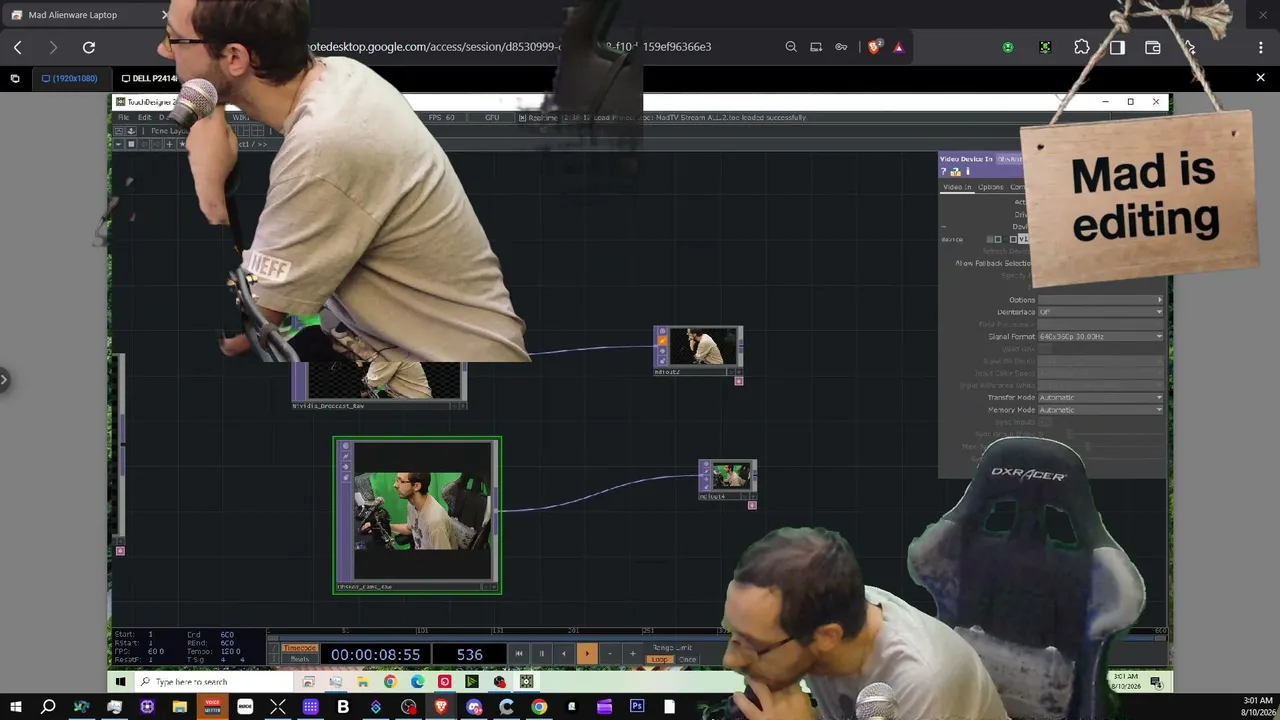Open the remote notification center icon
The image size is (1280, 720).
pyautogui.click(x=1157, y=682)
